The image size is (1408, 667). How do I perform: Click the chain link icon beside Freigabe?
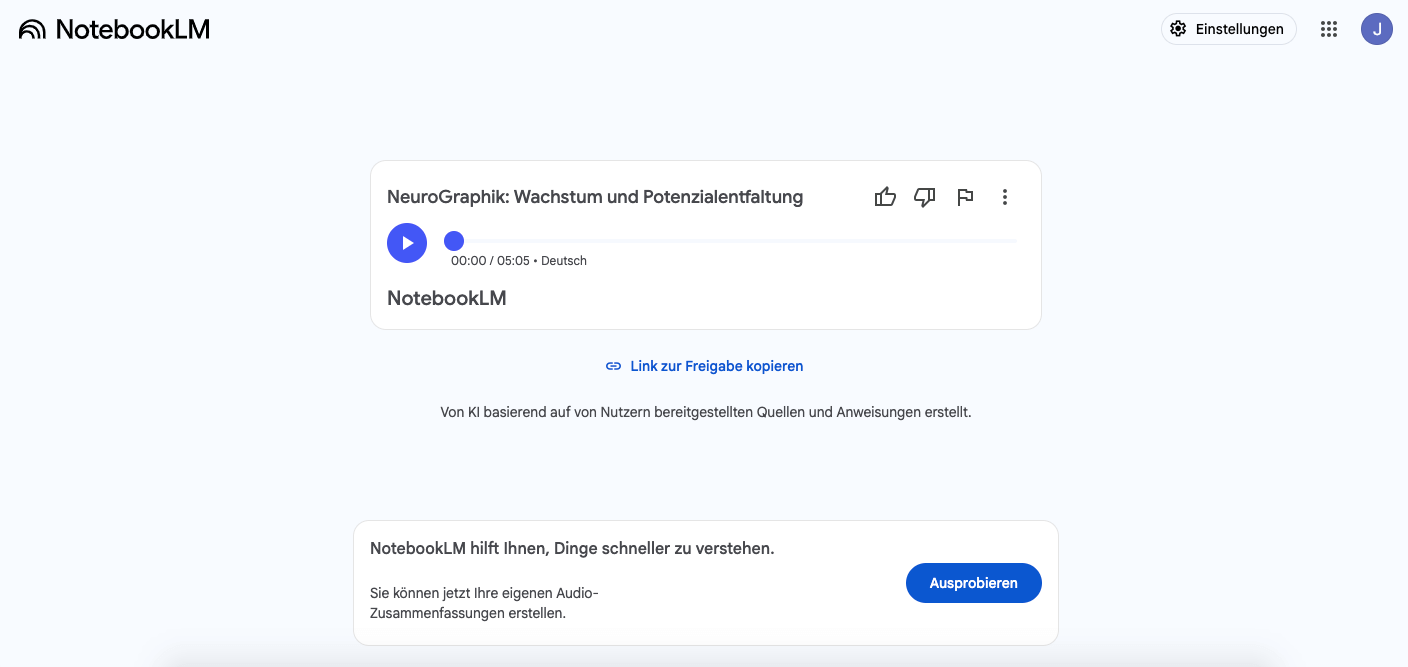point(614,366)
